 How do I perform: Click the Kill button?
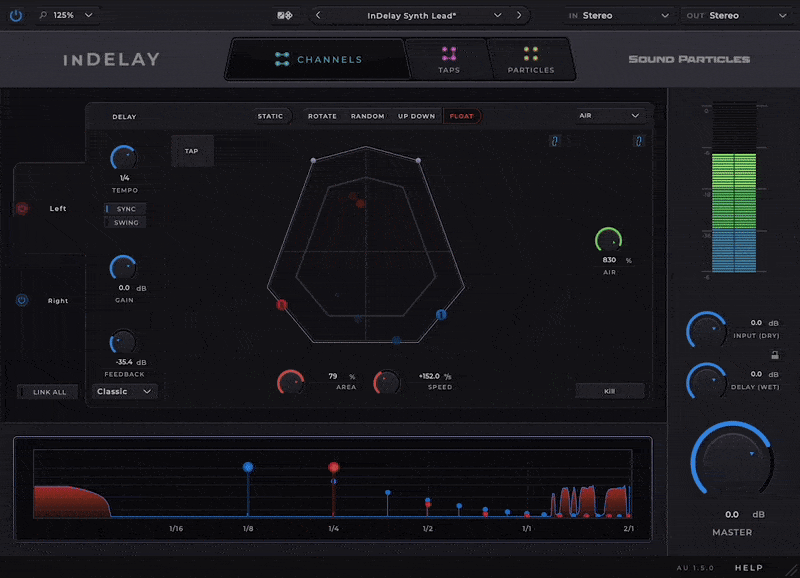609,391
